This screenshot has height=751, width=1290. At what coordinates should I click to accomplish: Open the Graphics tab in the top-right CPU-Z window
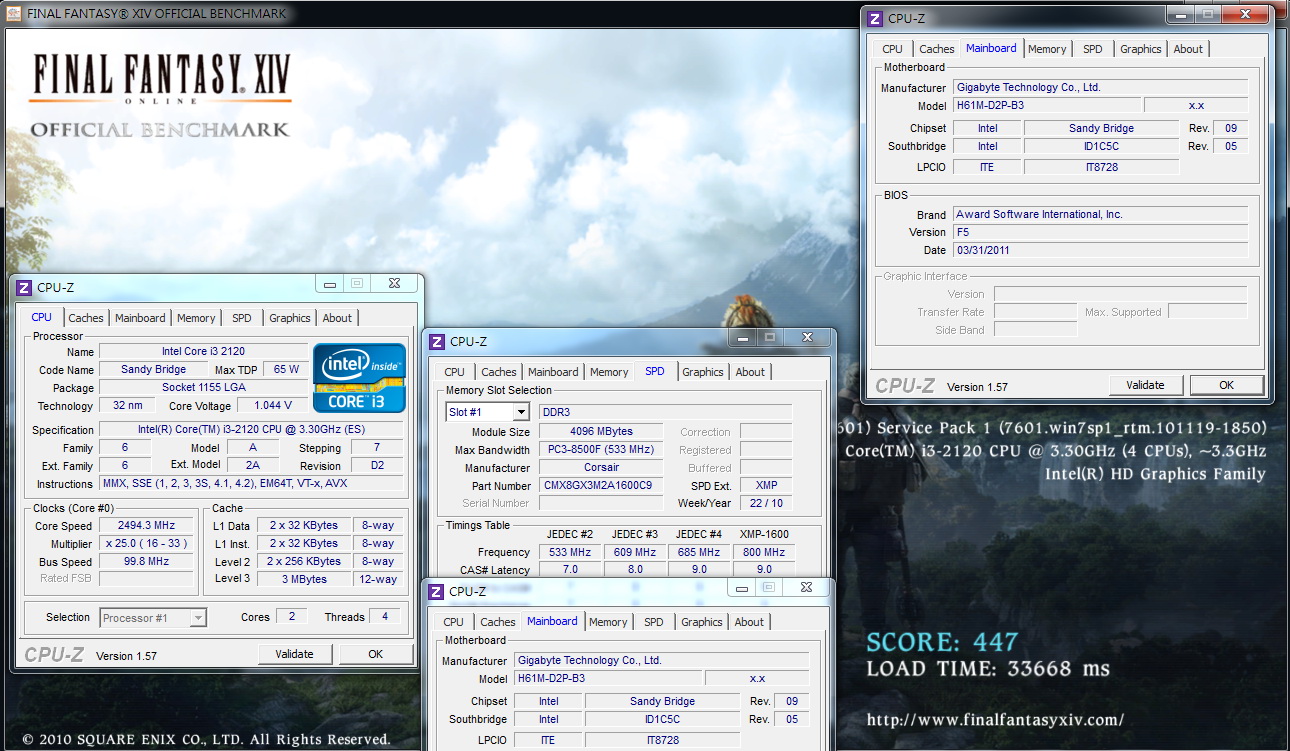point(1141,49)
